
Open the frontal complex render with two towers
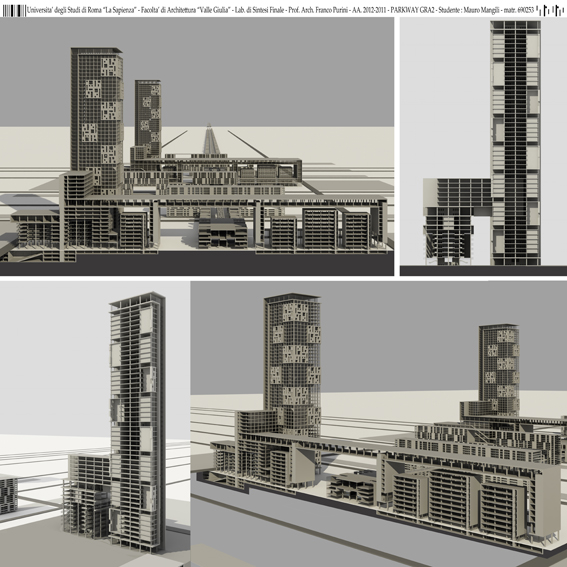coord(197,146)
